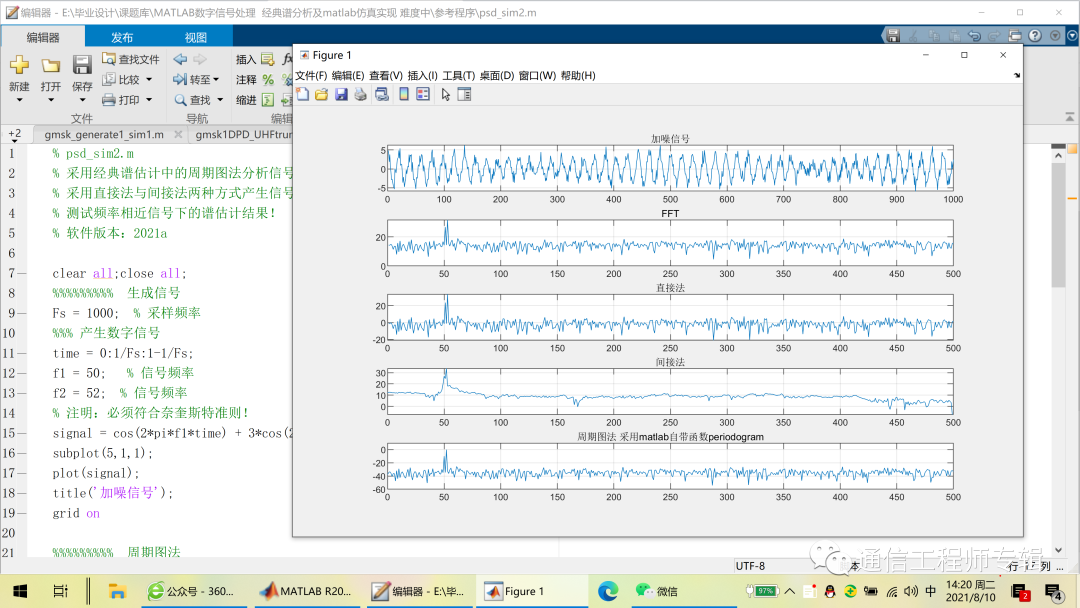This screenshot has width=1080, height=608.
Task: Click quick access Undo icon
Action: click(974, 36)
